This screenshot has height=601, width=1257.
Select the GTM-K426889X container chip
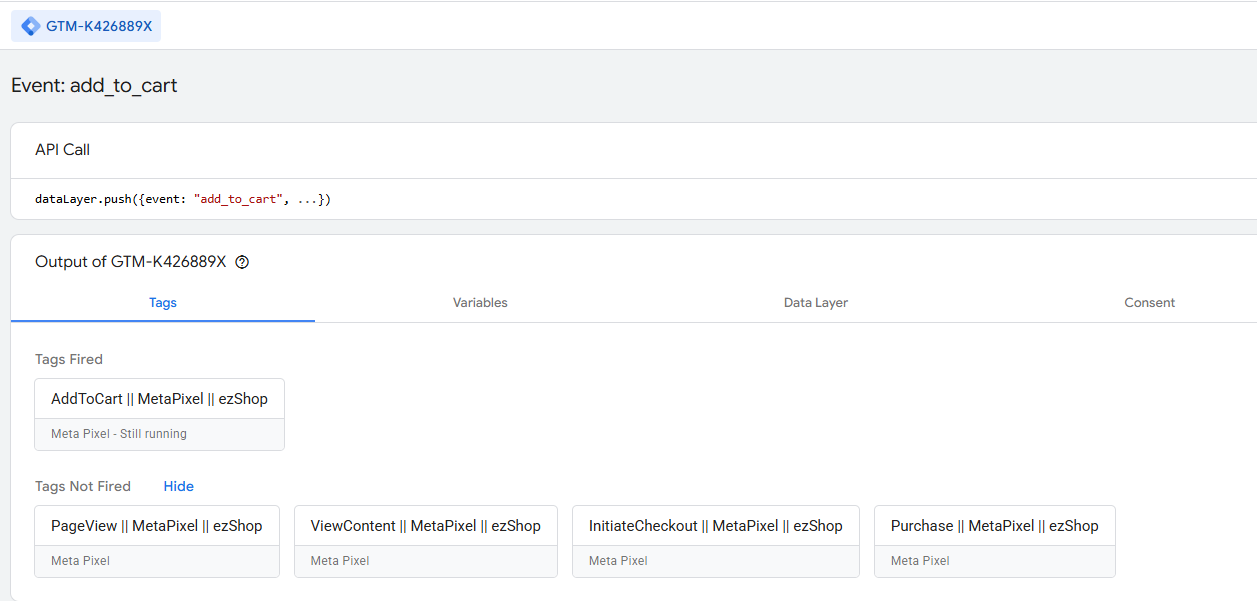86,26
